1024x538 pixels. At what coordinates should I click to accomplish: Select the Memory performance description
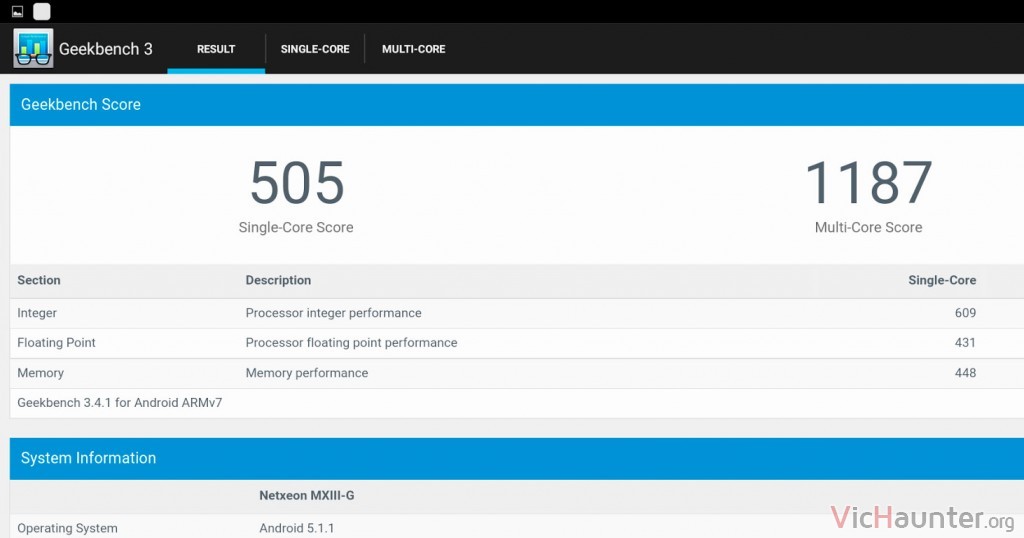307,373
